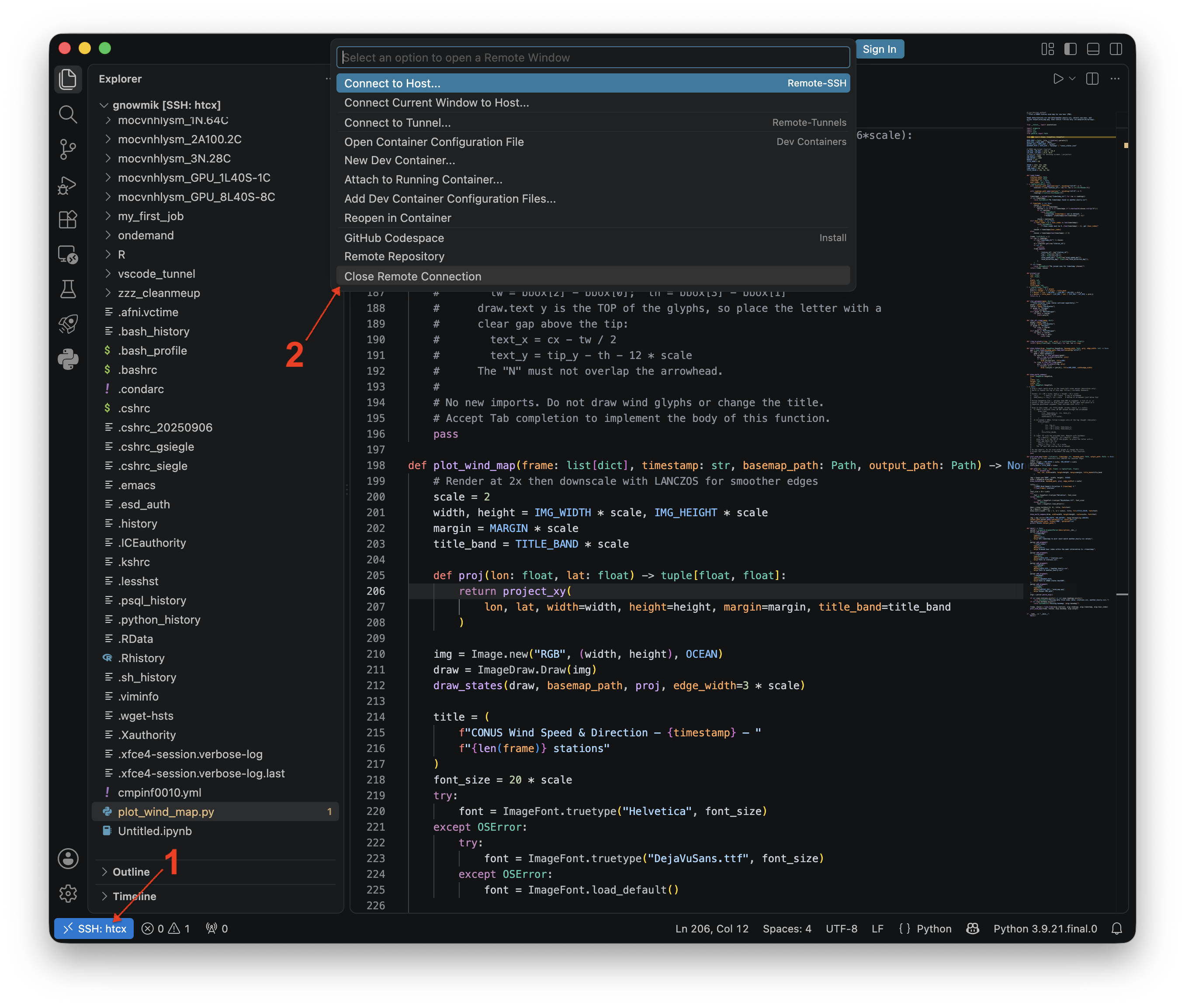Click the ports forwarded indicator
Viewport: 1185px width, 1008px height.
click(x=217, y=929)
